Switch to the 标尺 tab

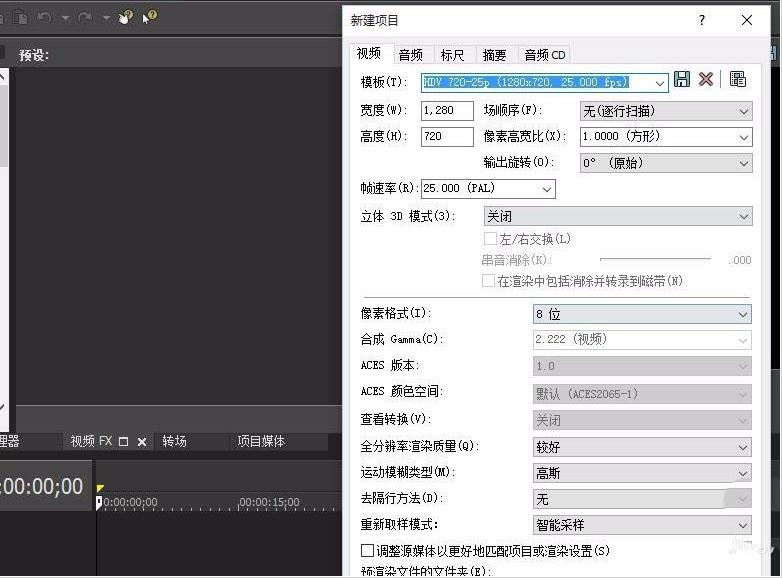pyautogui.click(x=452, y=55)
